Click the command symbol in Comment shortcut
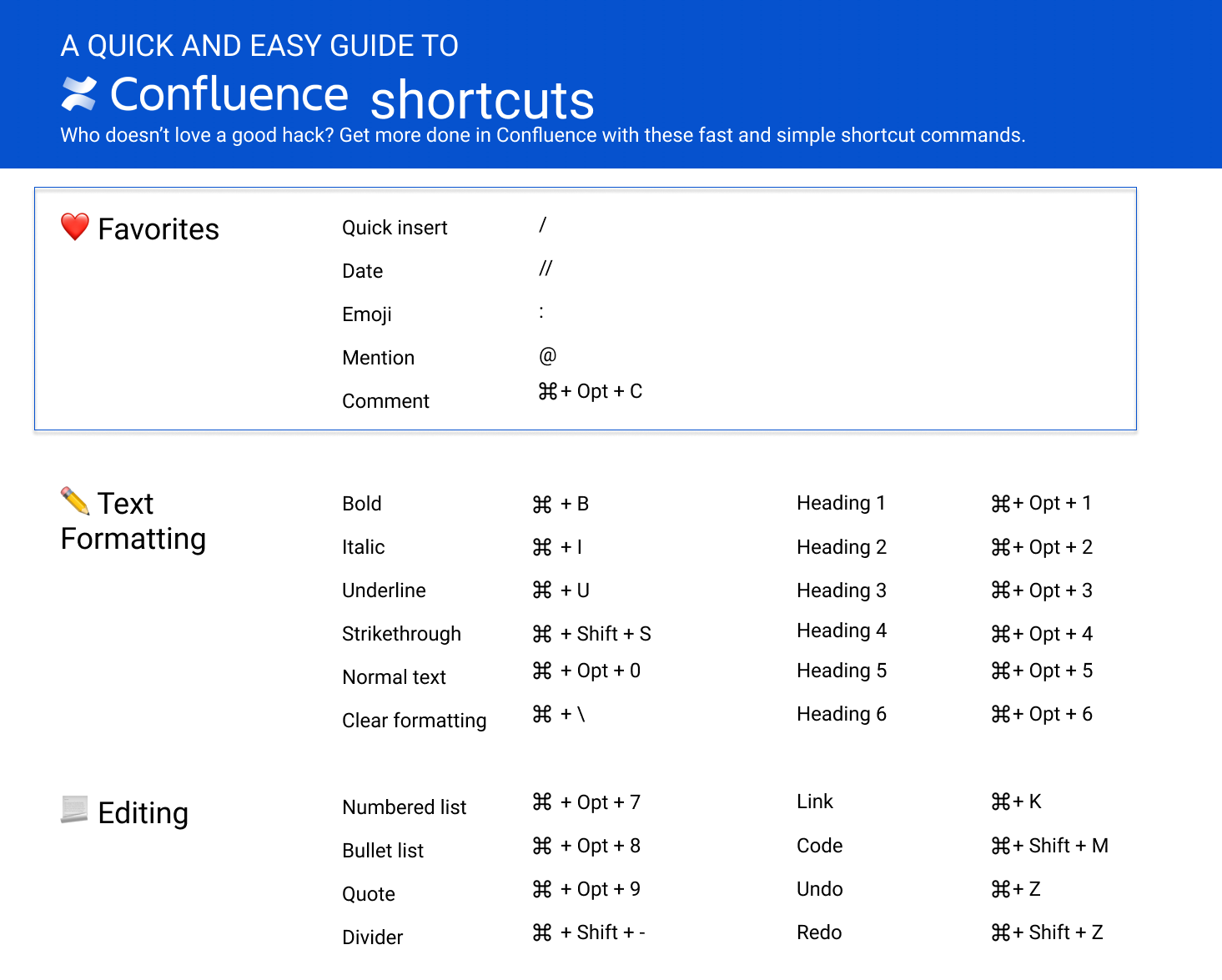Screen dimensions: 1222x980 (x=548, y=391)
